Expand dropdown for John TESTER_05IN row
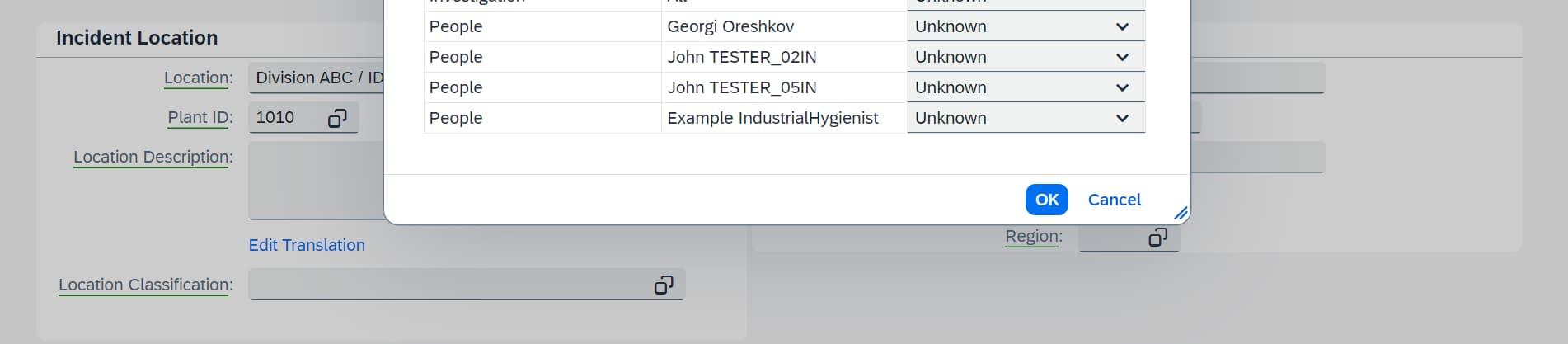 pyautogui.click(x=1121, y=87)
